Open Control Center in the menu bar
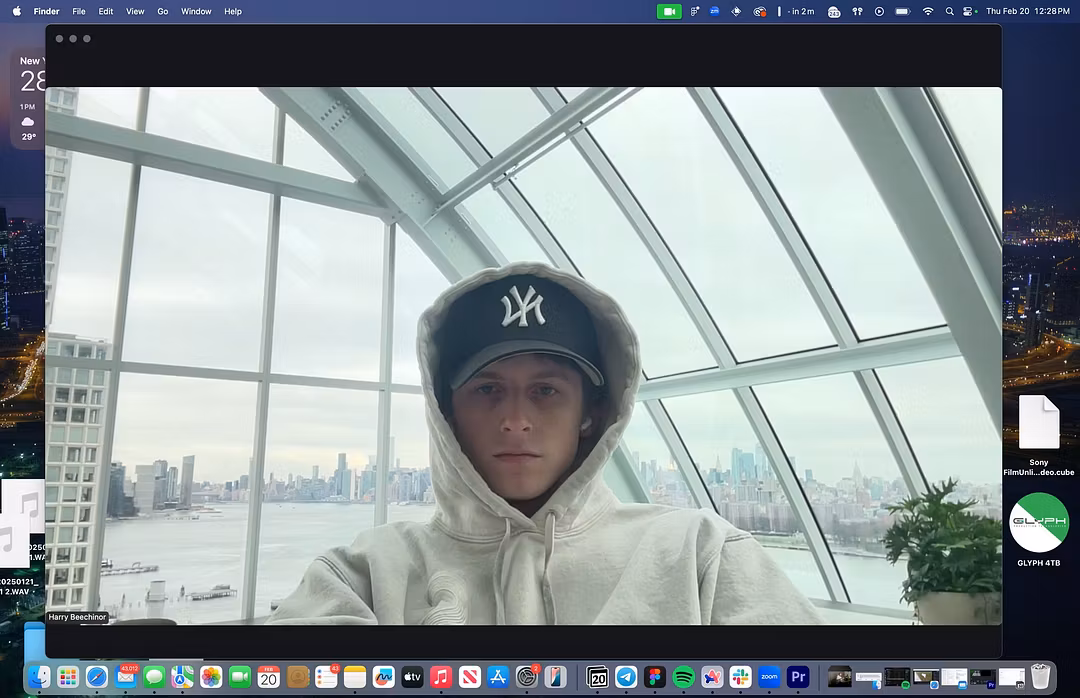The image size is (1080, 698). [969, 11]
